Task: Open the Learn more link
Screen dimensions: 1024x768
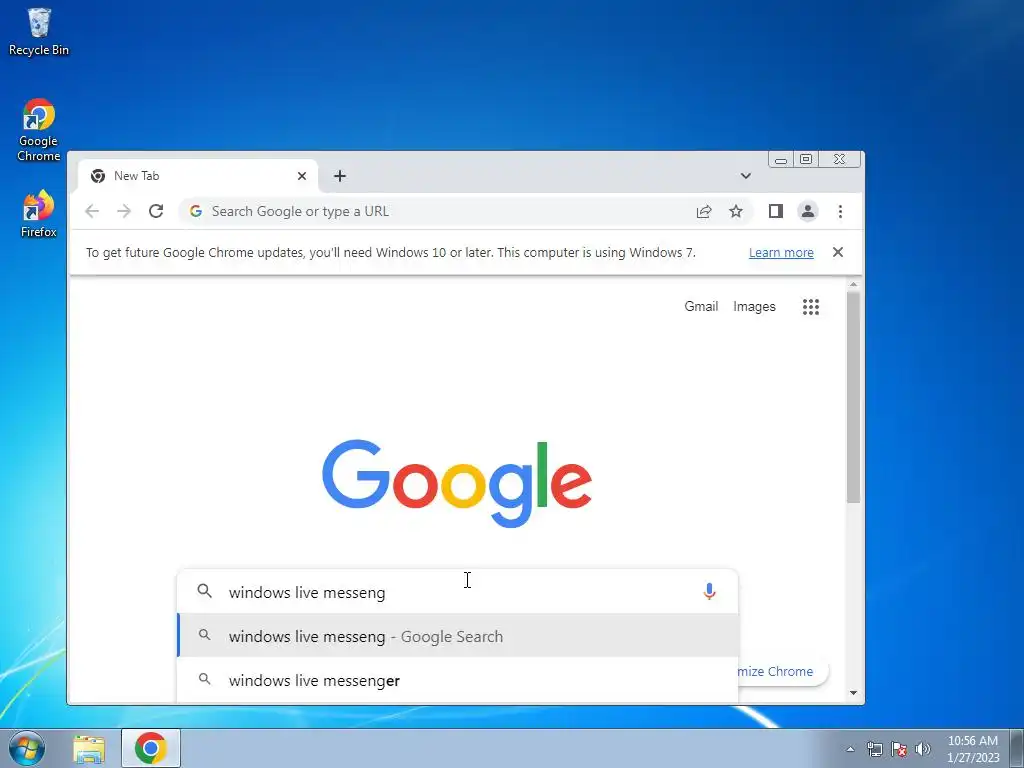Action: click(x=781, y=253)
